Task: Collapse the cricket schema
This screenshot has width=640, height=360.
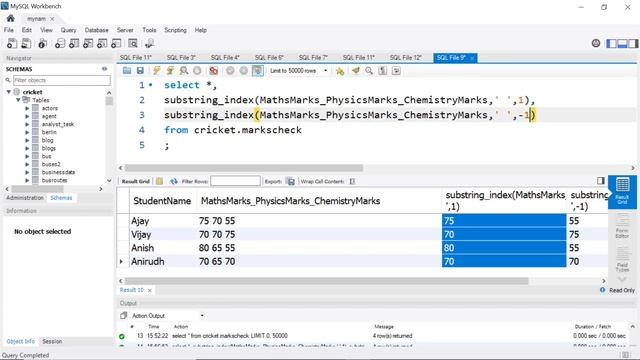Action: (9, 92)
